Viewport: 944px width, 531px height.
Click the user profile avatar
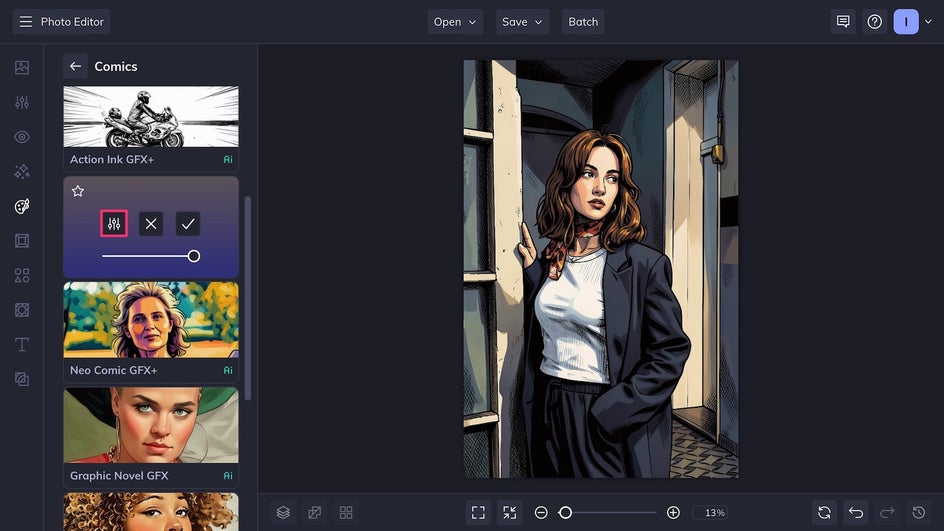905,22
